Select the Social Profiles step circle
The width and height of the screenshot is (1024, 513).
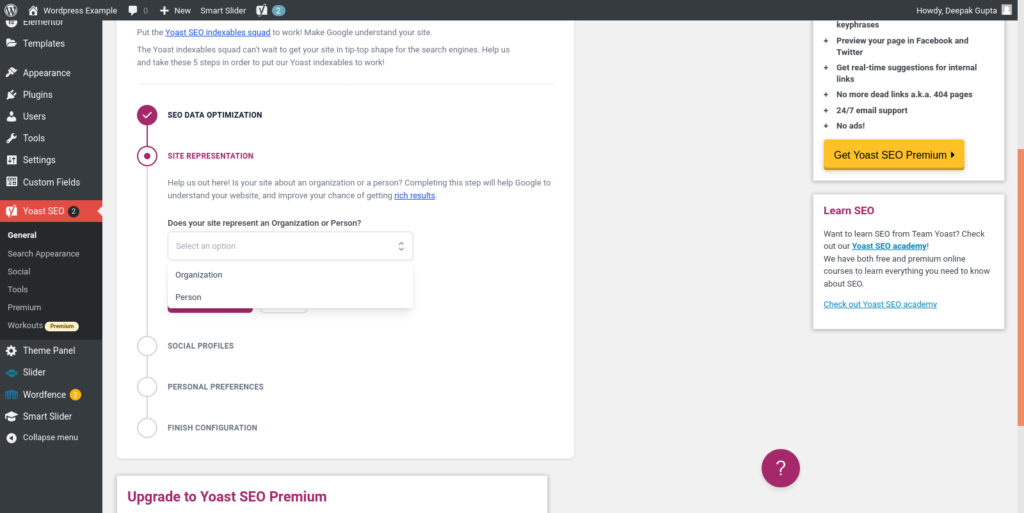tap(147, 346)
